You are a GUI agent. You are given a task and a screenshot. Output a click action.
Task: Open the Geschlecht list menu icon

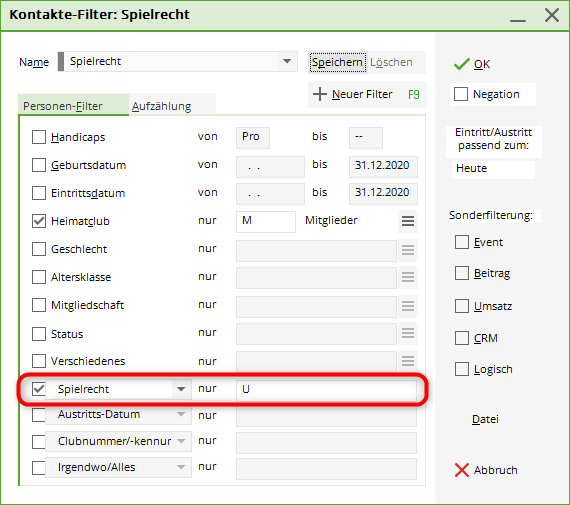pyautogui.click(x=408, y=250)
